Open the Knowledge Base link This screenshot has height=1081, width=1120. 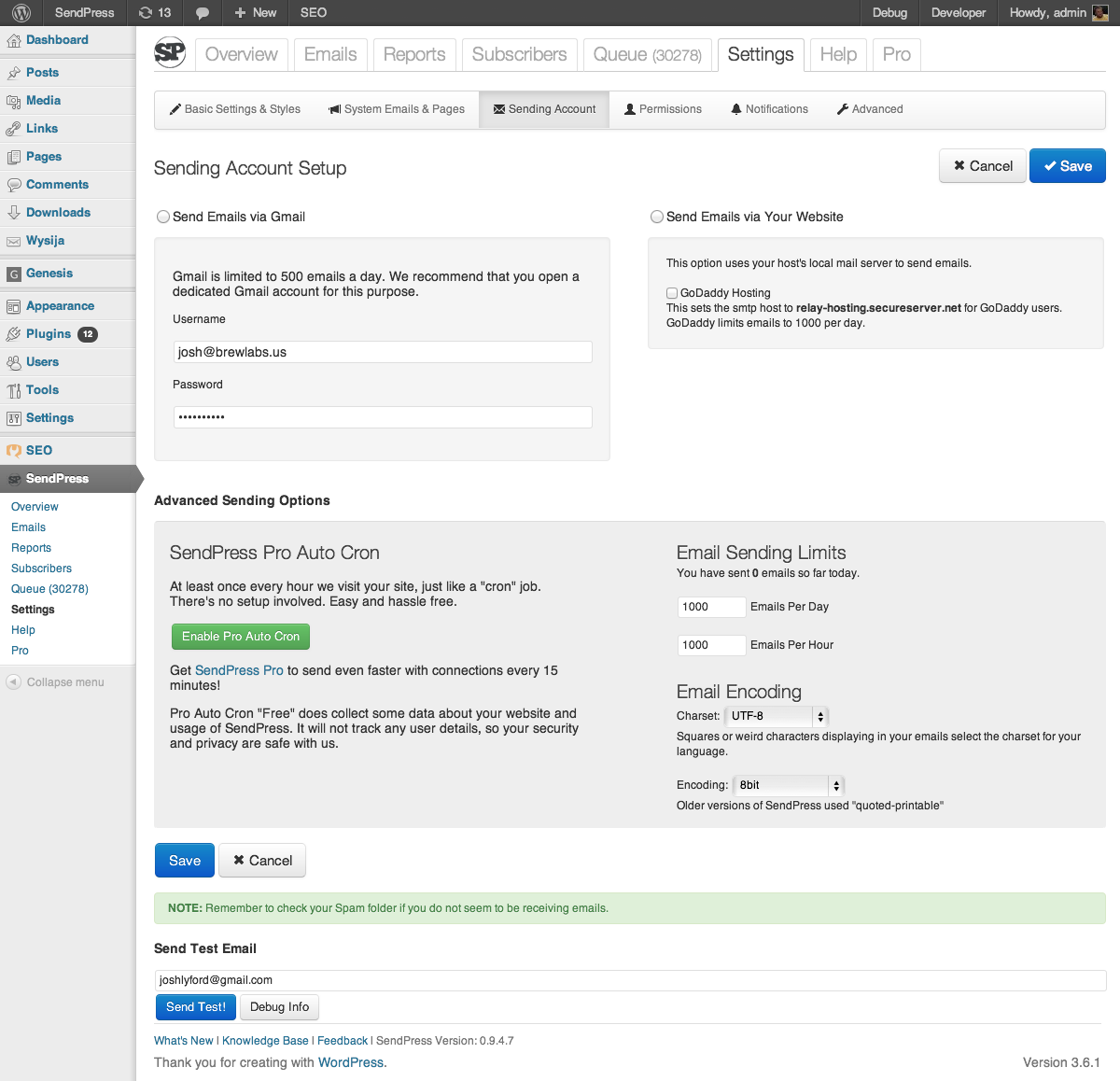click(x=265, y=1041)
